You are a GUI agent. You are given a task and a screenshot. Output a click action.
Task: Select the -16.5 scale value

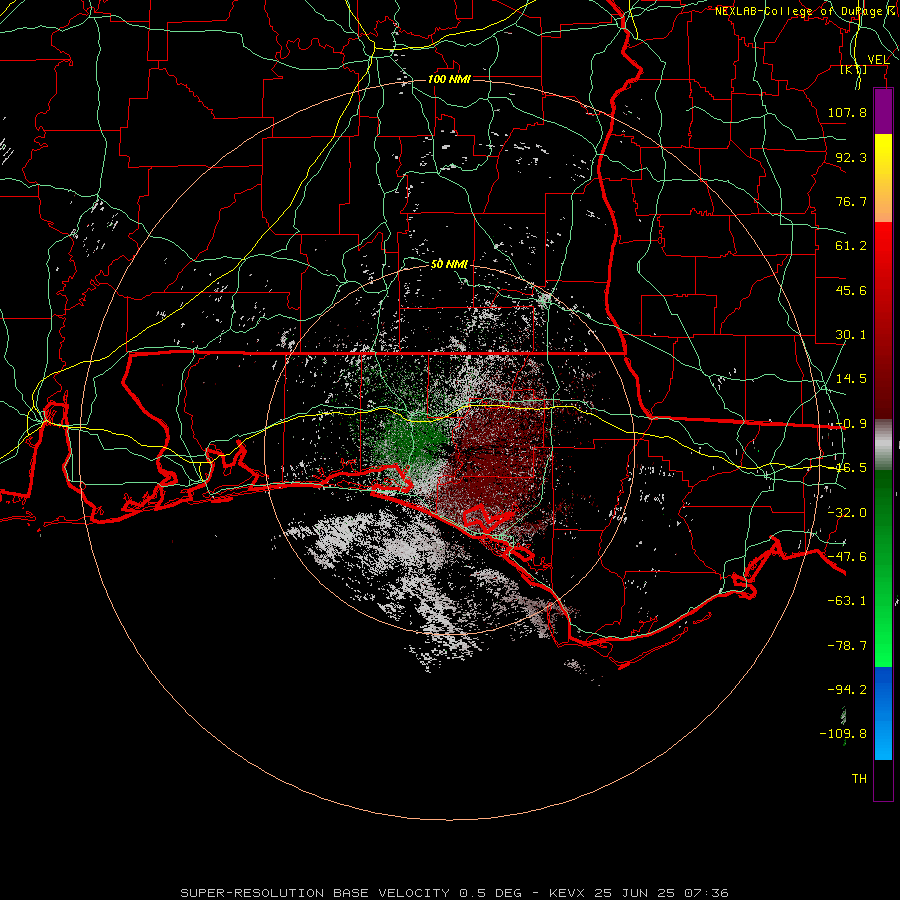[851, 468]
